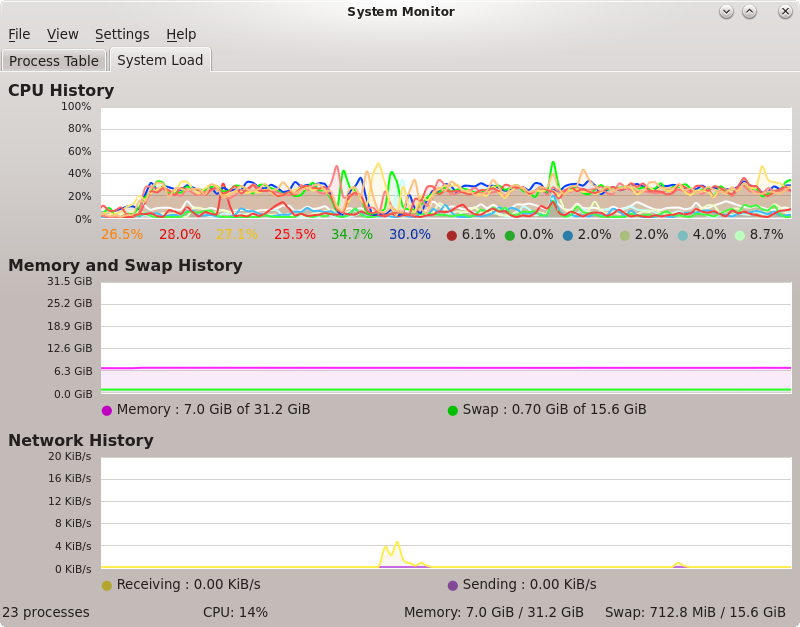Click the blue 30.0% CPU value
This screenshot has width=800, height=627.
(x=410, y=234)
